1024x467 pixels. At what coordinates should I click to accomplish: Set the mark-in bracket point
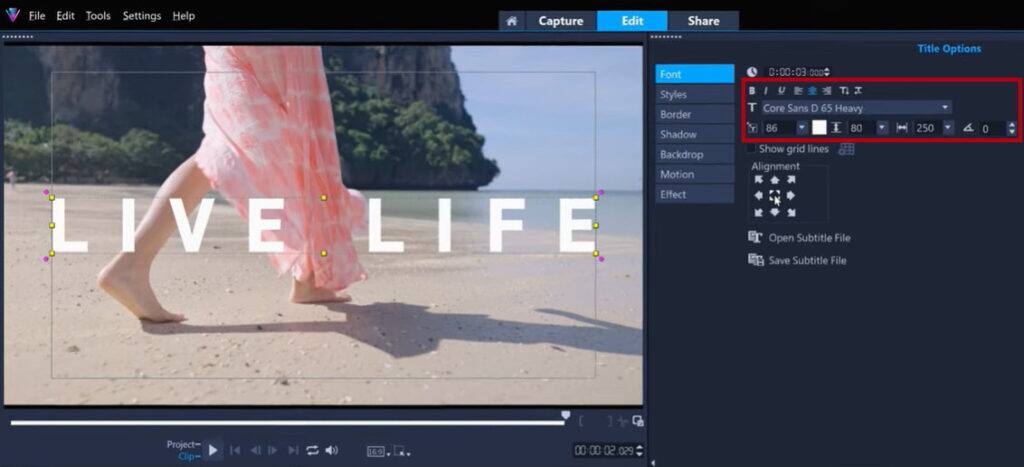[581, 421]
